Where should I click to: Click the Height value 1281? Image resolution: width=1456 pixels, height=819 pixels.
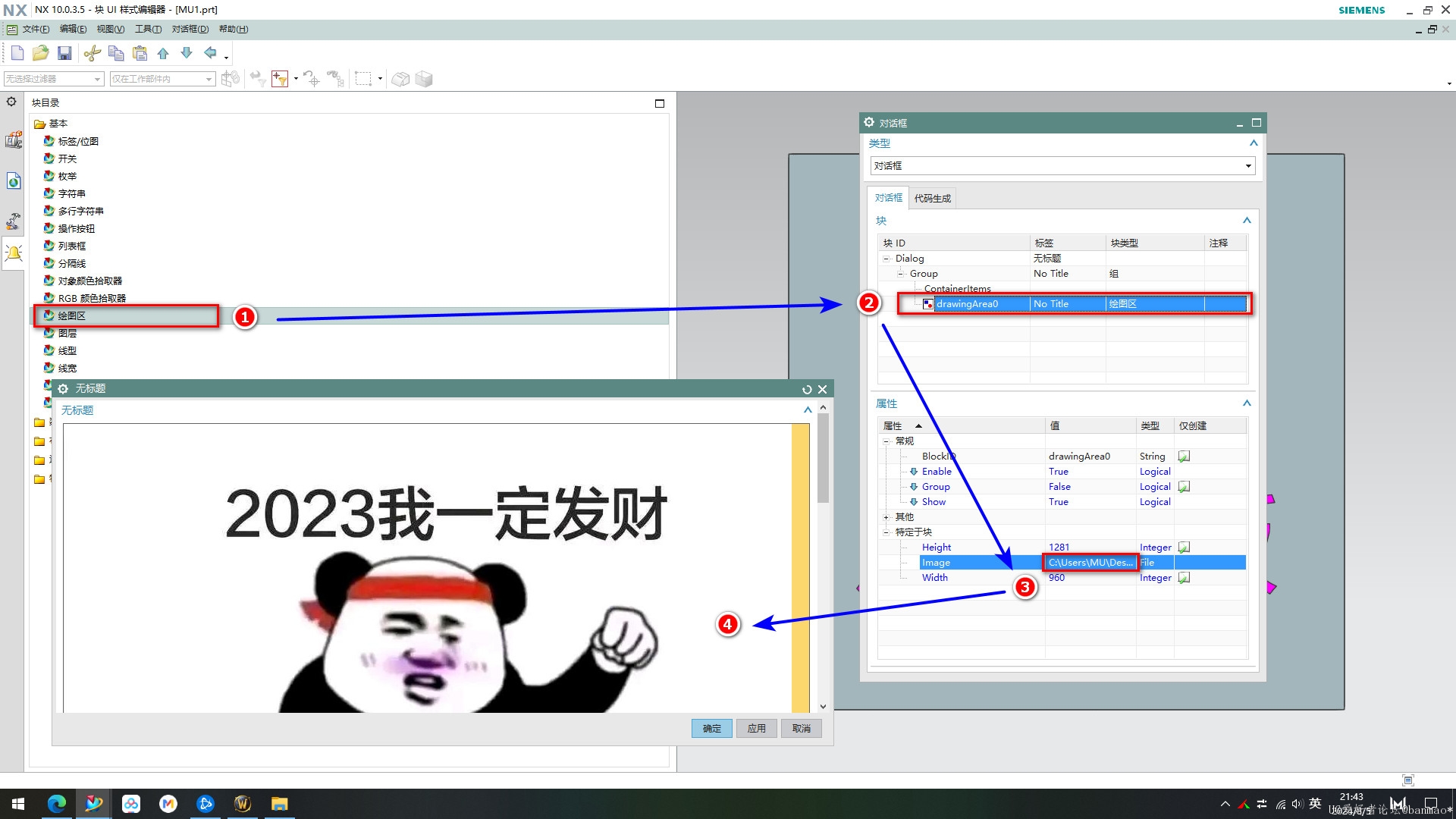pyautogui.click(x=1059, y=548)
